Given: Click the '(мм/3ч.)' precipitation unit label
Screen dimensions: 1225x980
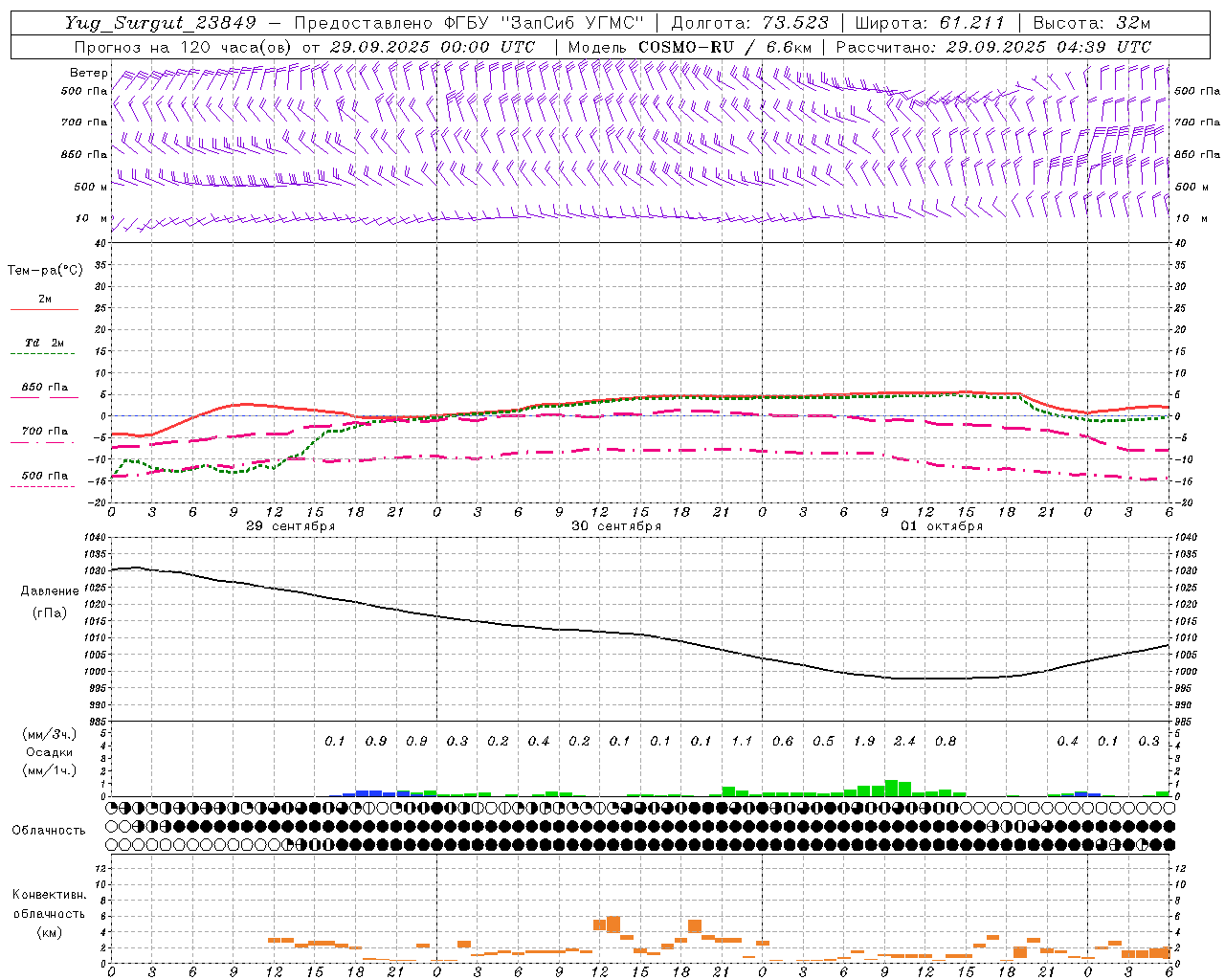Looking at the screenshot, I should tap(49, 734).
